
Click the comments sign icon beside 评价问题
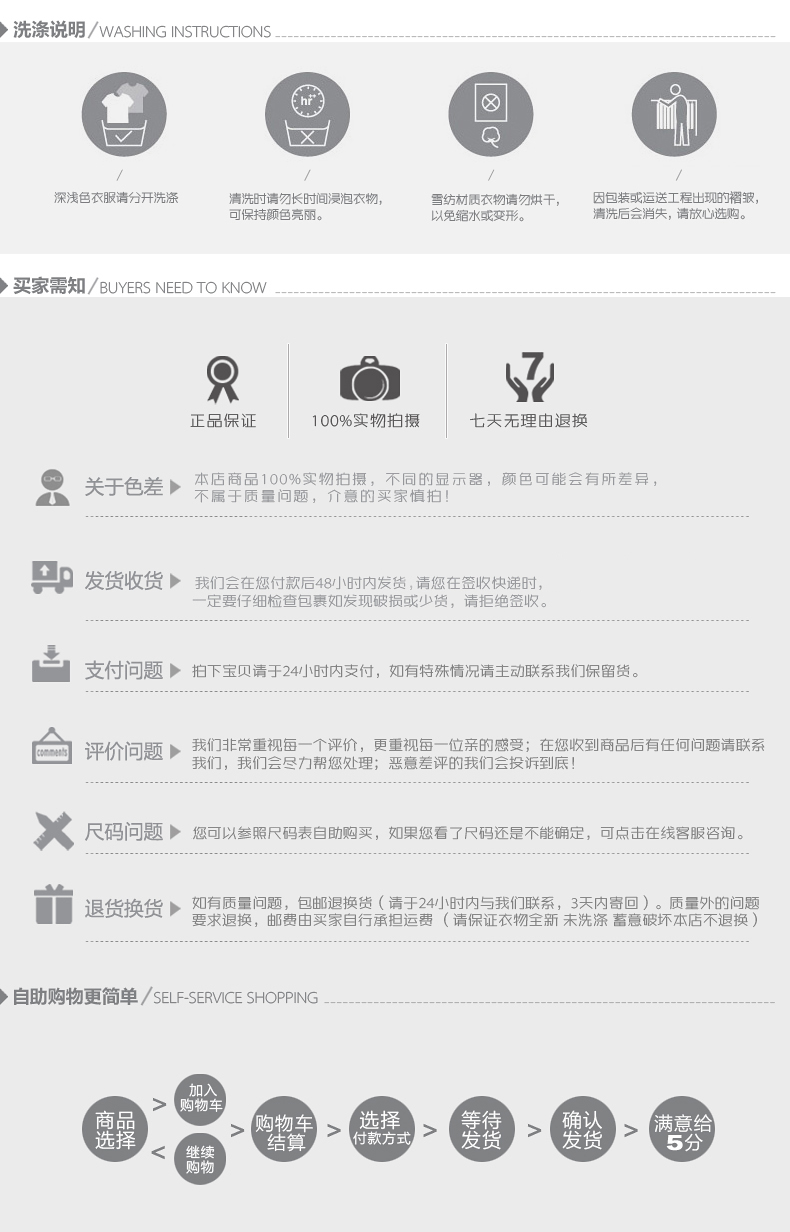click(52, 746)
